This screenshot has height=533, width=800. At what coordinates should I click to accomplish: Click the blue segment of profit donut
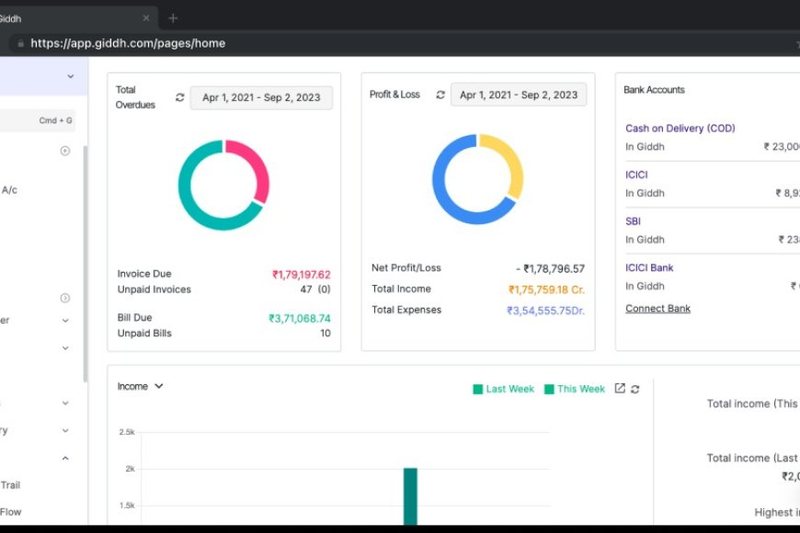[x=445, y=196]
